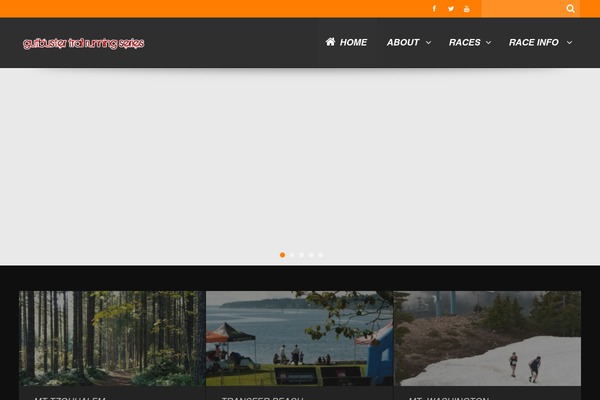Select the second slider pagination dot

292,255
